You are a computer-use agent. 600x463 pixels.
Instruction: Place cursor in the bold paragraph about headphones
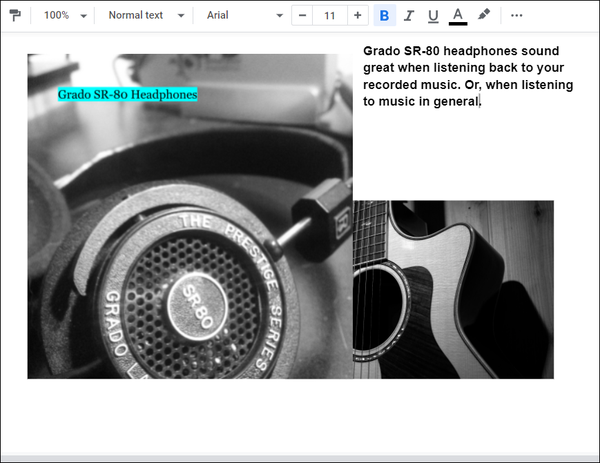point(468,76)
